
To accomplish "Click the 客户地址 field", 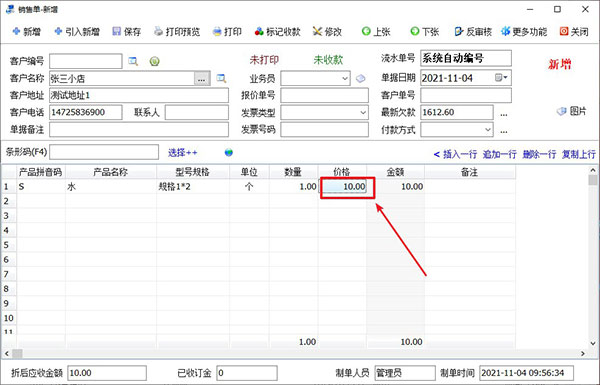I will tap(139, 95).
